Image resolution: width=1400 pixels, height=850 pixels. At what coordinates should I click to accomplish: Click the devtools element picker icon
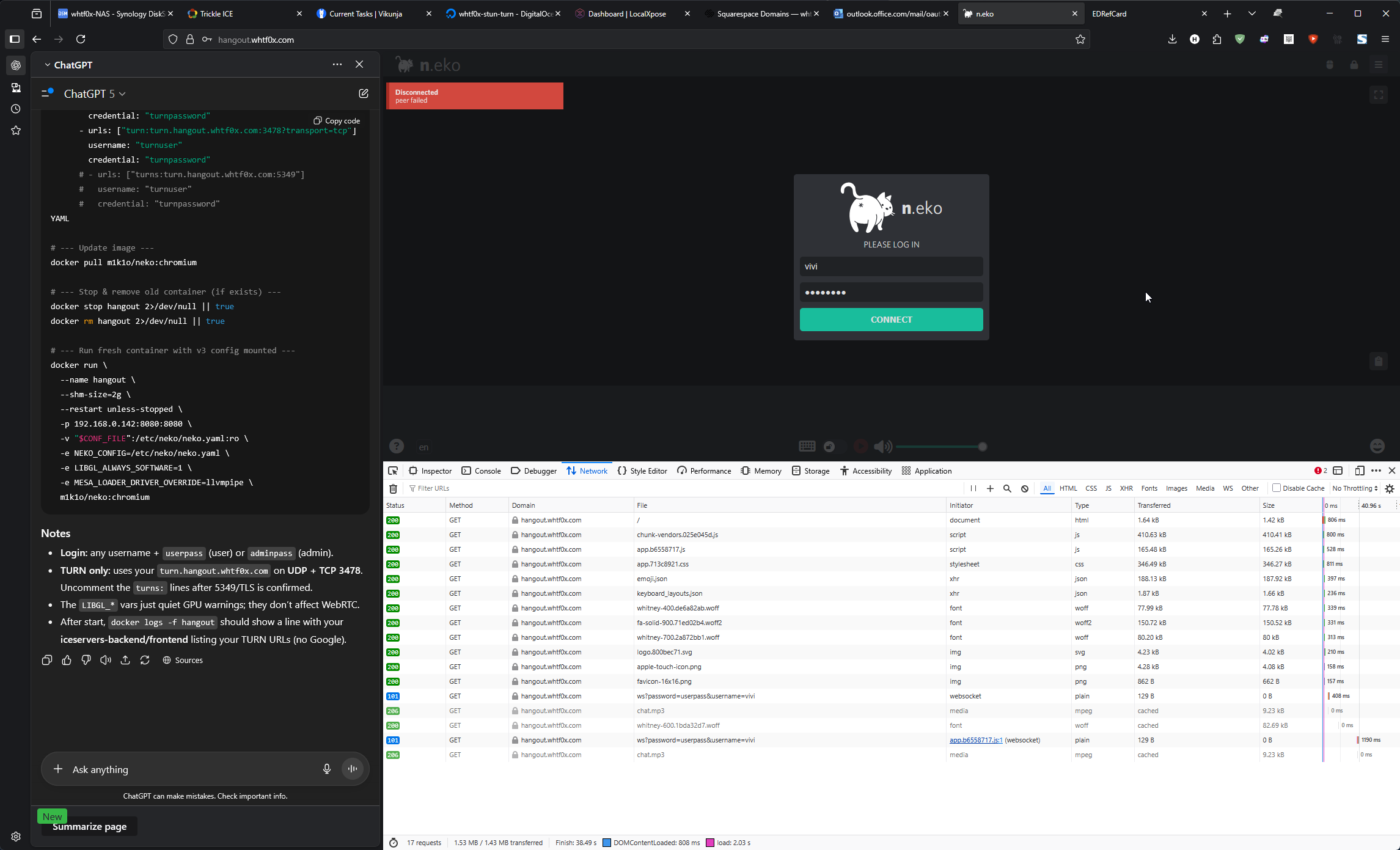click(393, 471)
